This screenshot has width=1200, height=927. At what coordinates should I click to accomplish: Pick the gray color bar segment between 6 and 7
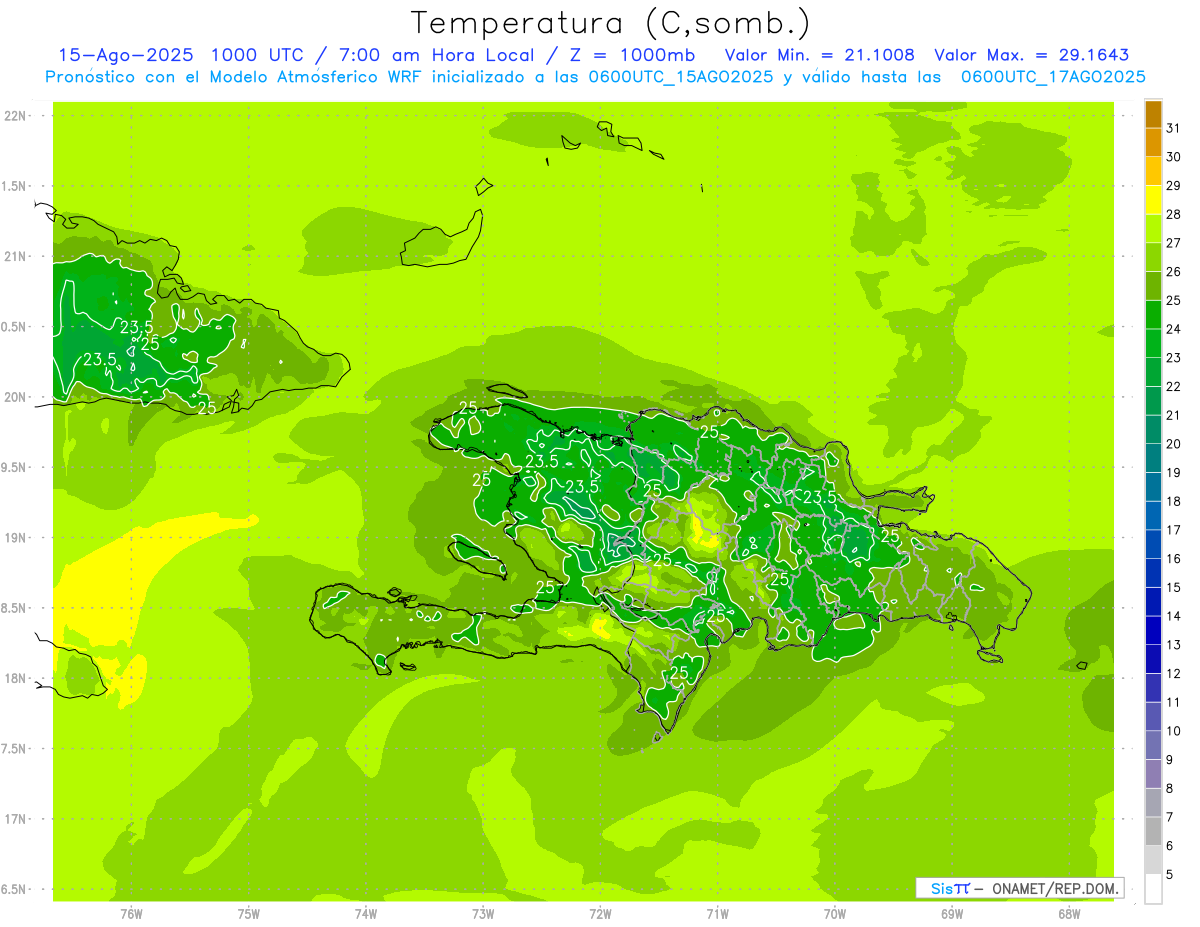click(1153, 831)
